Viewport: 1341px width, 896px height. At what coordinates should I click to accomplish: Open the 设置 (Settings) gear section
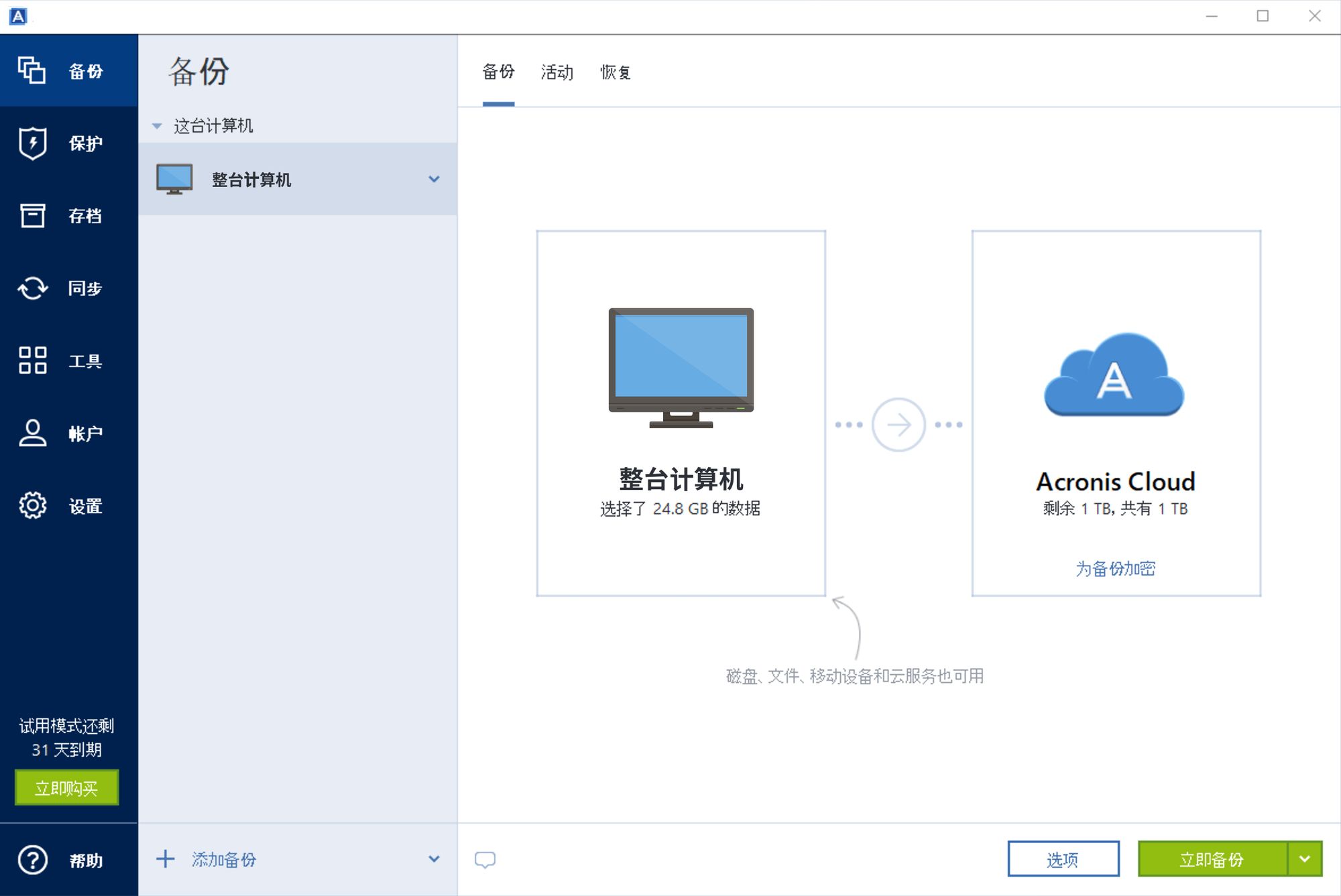(x=68, y=506)
